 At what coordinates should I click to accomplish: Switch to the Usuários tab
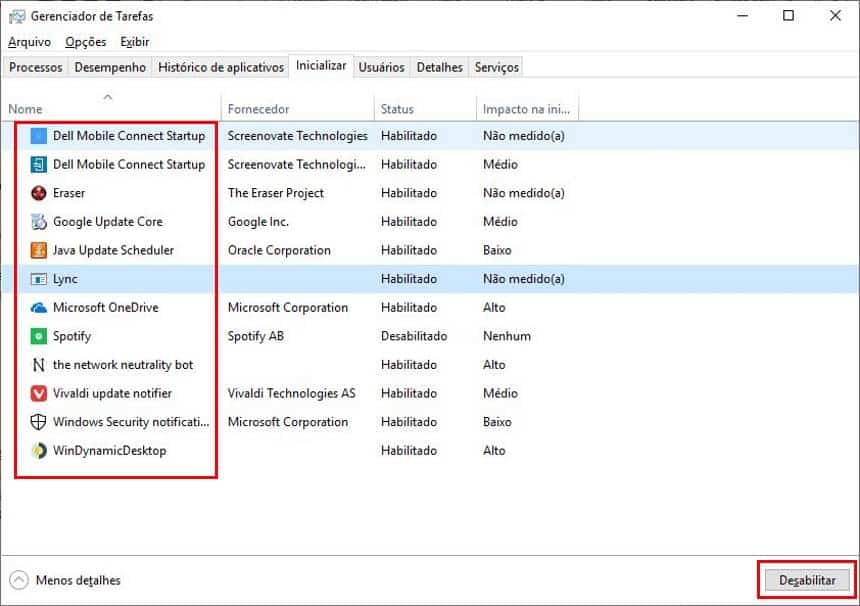tap(382, 67)
